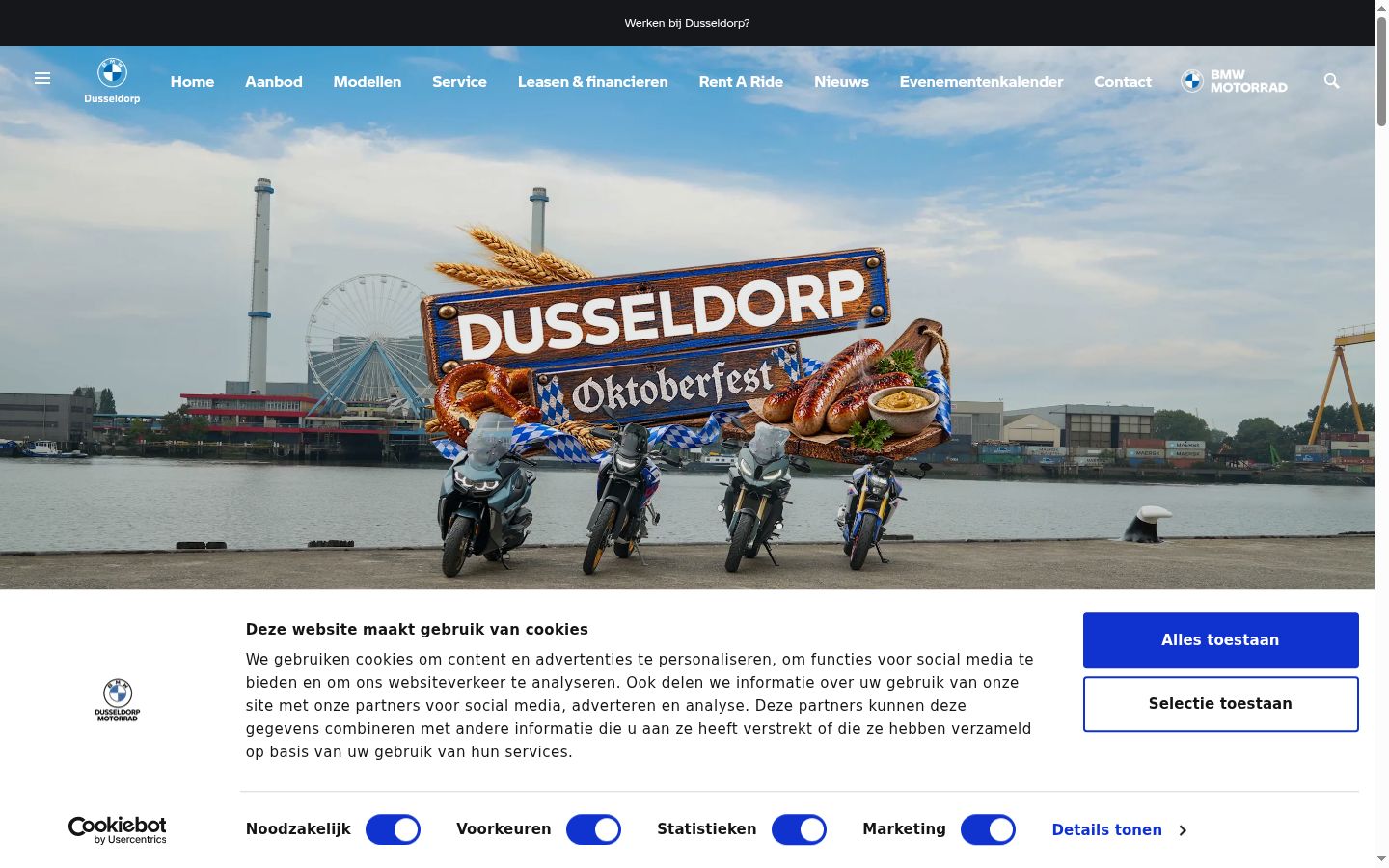This screenshot has height=868, width=1389.
Task: Click the scrollbar up arrow
Action: 1381,7
